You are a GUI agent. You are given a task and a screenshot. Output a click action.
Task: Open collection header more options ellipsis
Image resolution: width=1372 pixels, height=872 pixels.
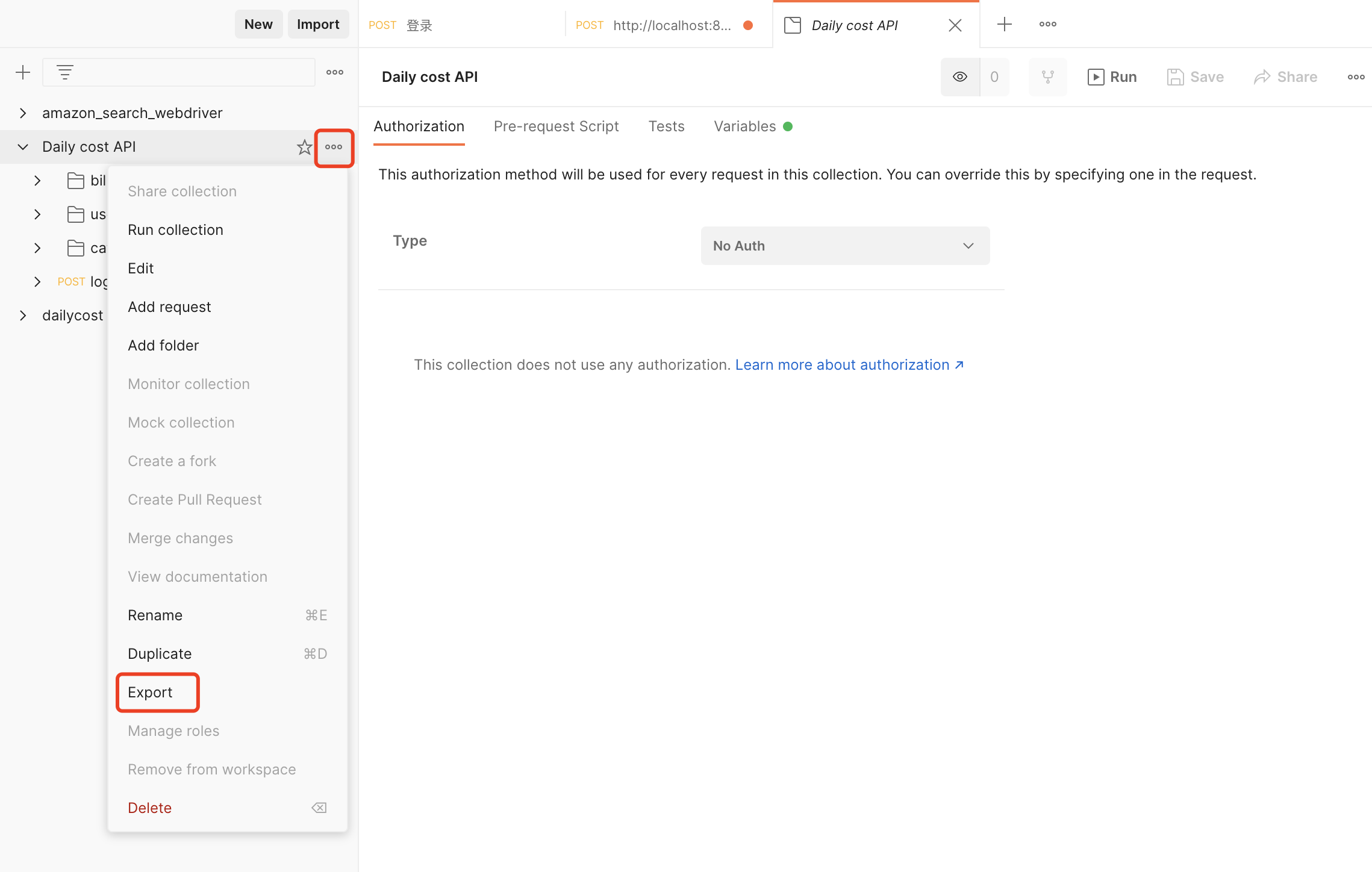pyautogui.click(x=1356, y=77)
